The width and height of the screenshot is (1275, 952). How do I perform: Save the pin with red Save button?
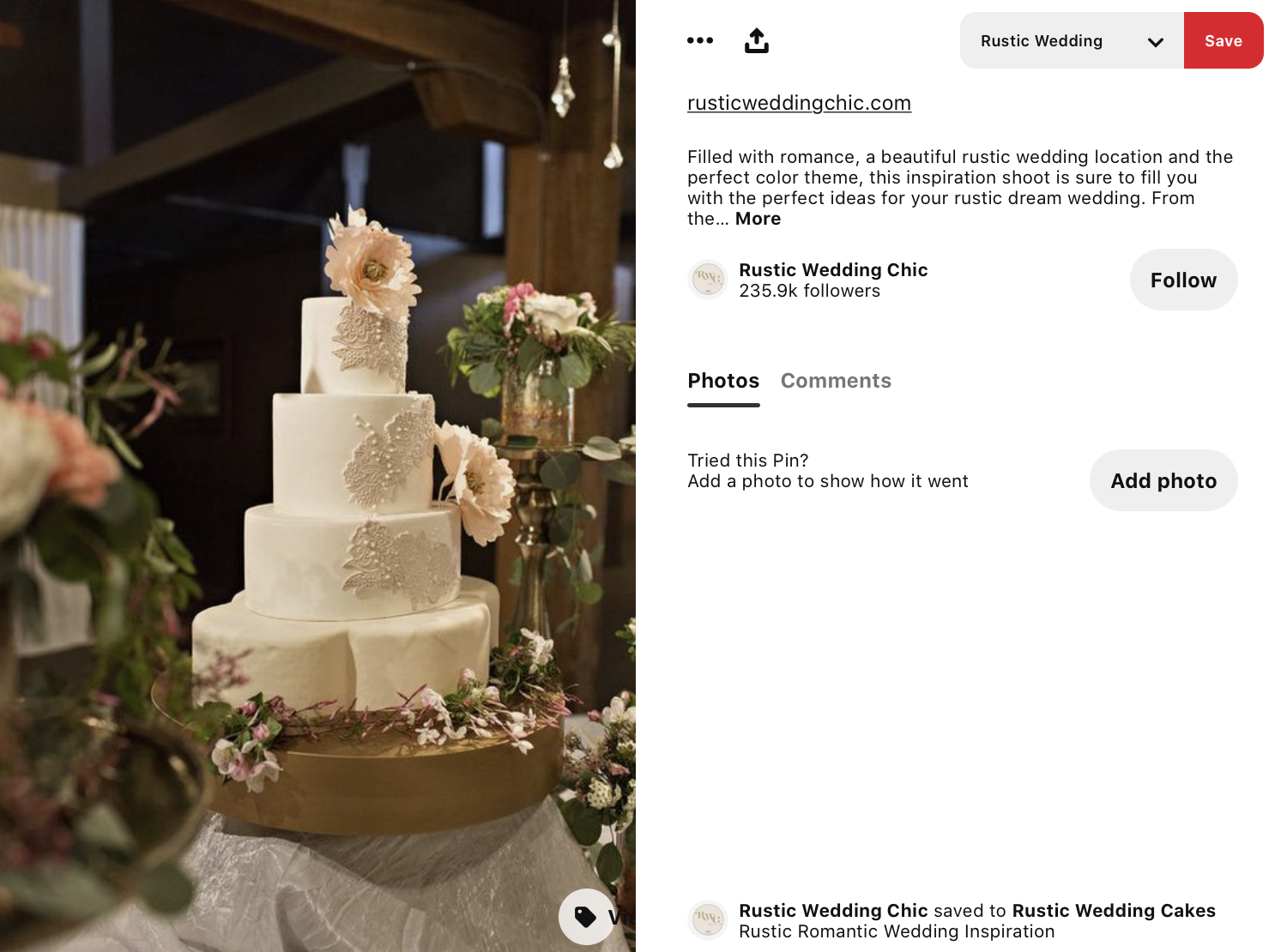tap(1224, 40)
